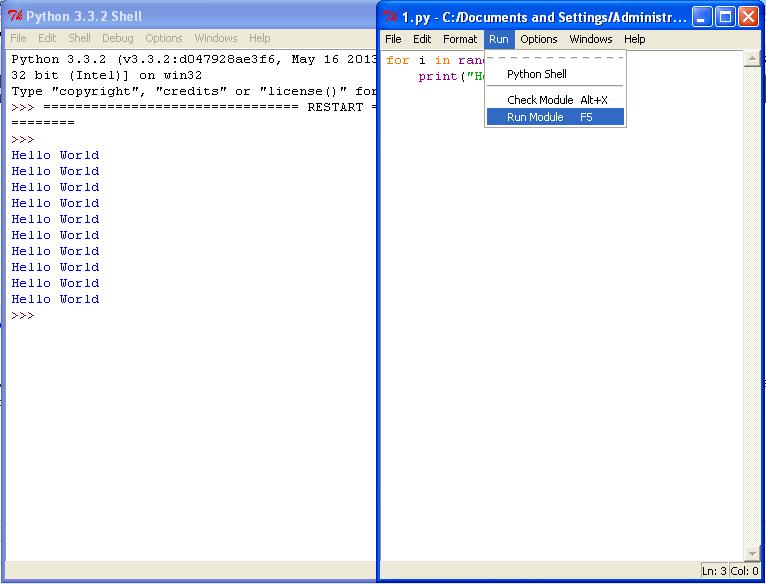Open the editor's File menu

coord(393,39)
